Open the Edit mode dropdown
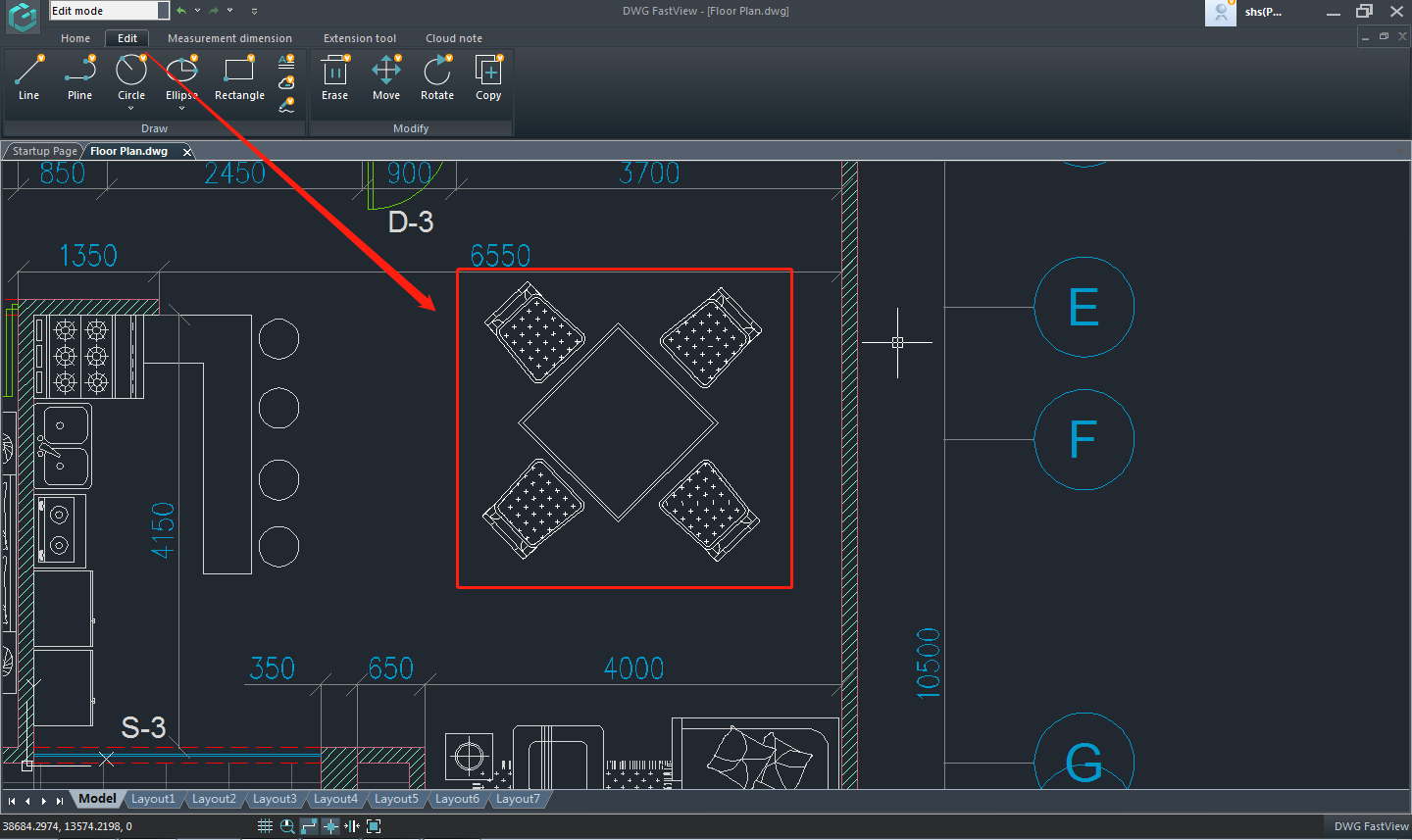The width and height of the screenshot is (1412, 840). 110,11
